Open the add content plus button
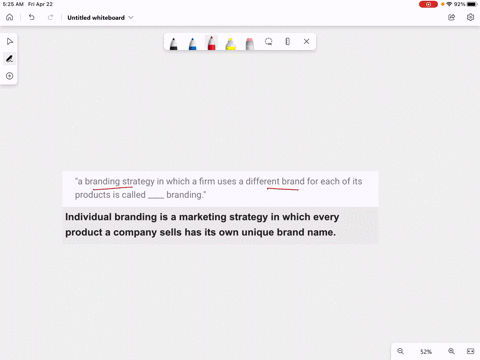 tap(10, 76)
